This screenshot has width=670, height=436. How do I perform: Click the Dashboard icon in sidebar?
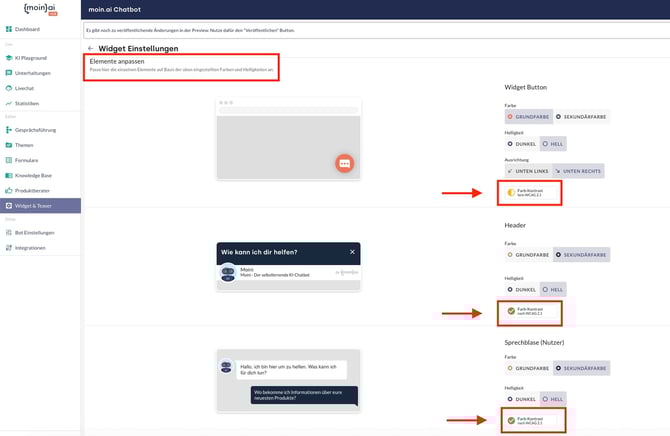8,29
